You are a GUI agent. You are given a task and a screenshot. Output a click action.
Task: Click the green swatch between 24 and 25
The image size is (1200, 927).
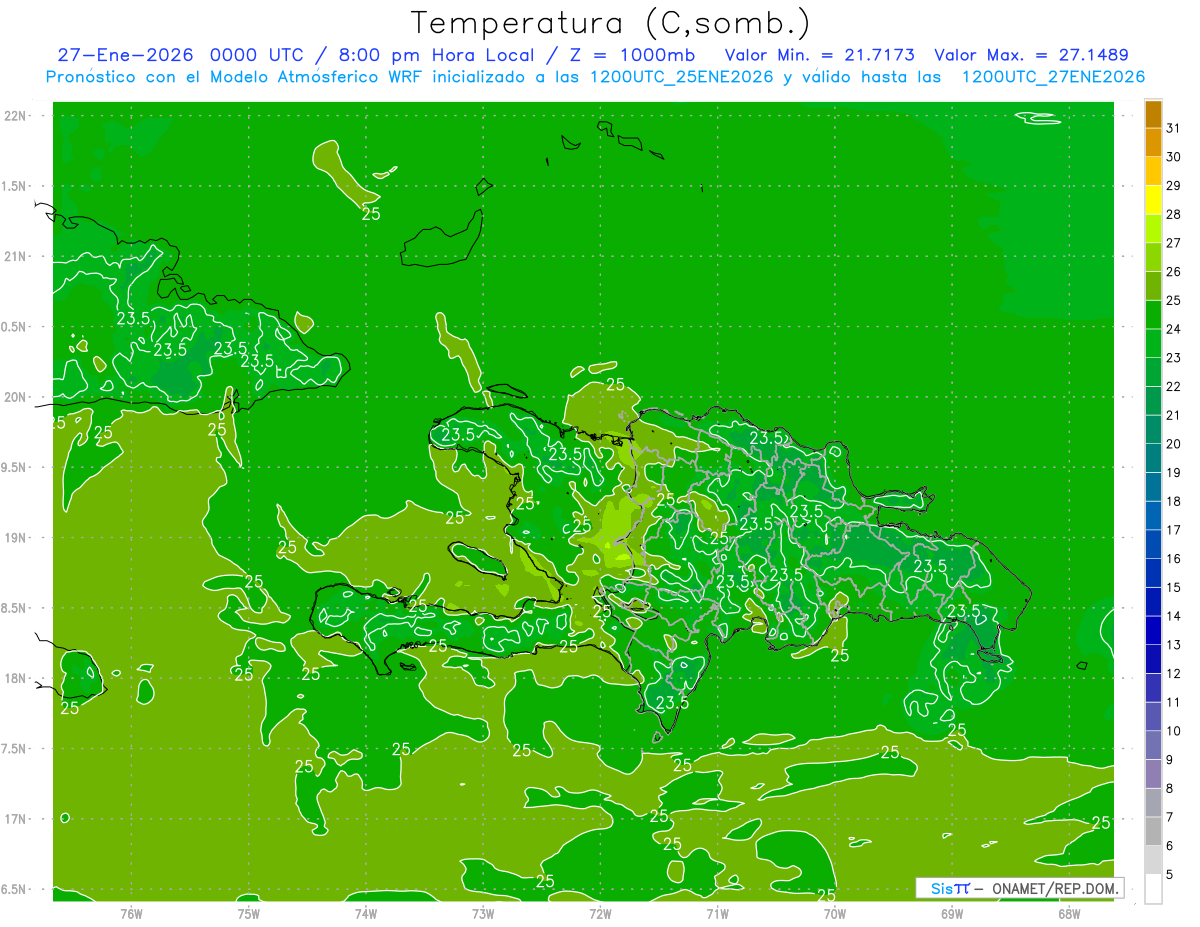pos(1153,314)
